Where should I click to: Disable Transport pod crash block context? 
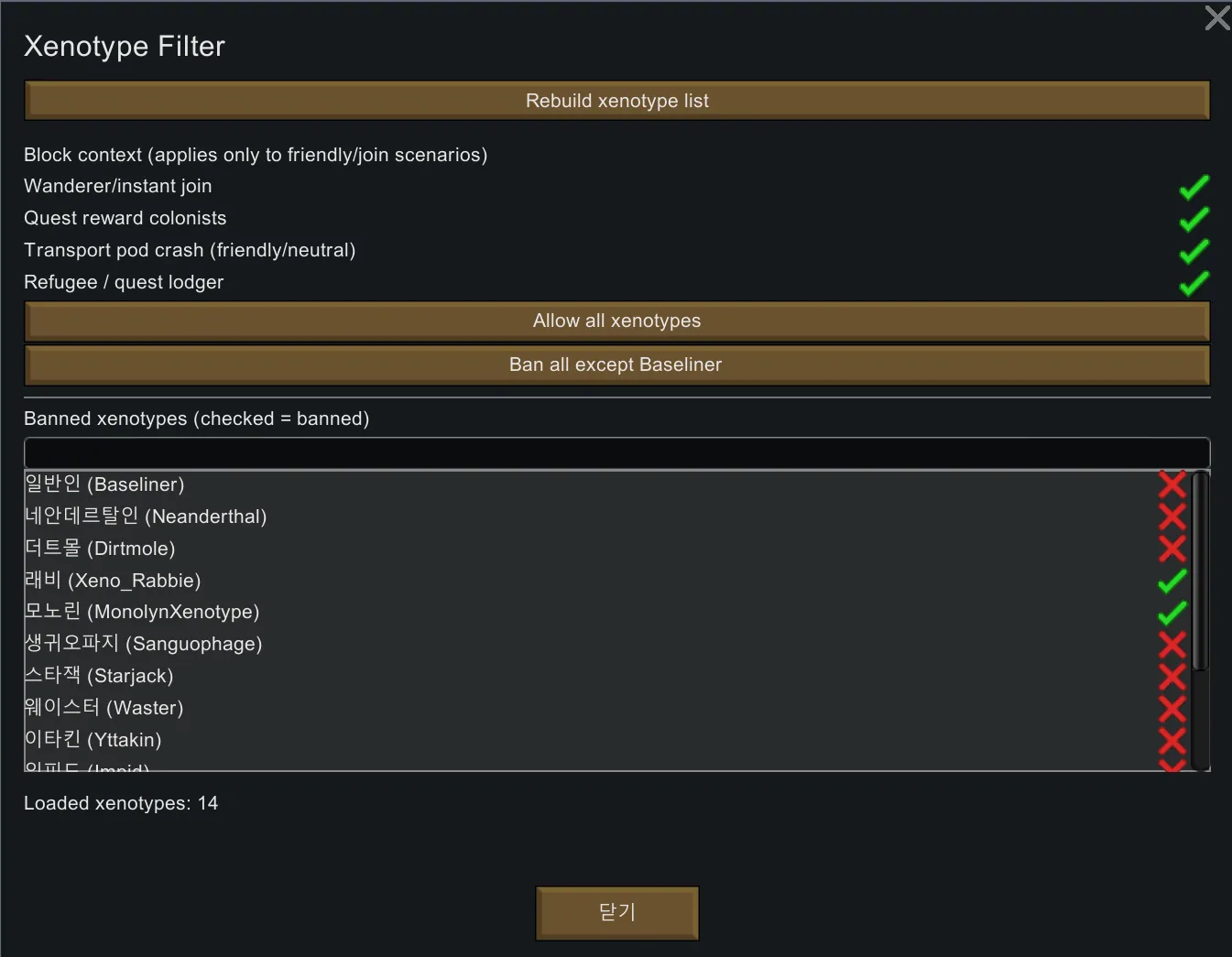coord(1194,251)
